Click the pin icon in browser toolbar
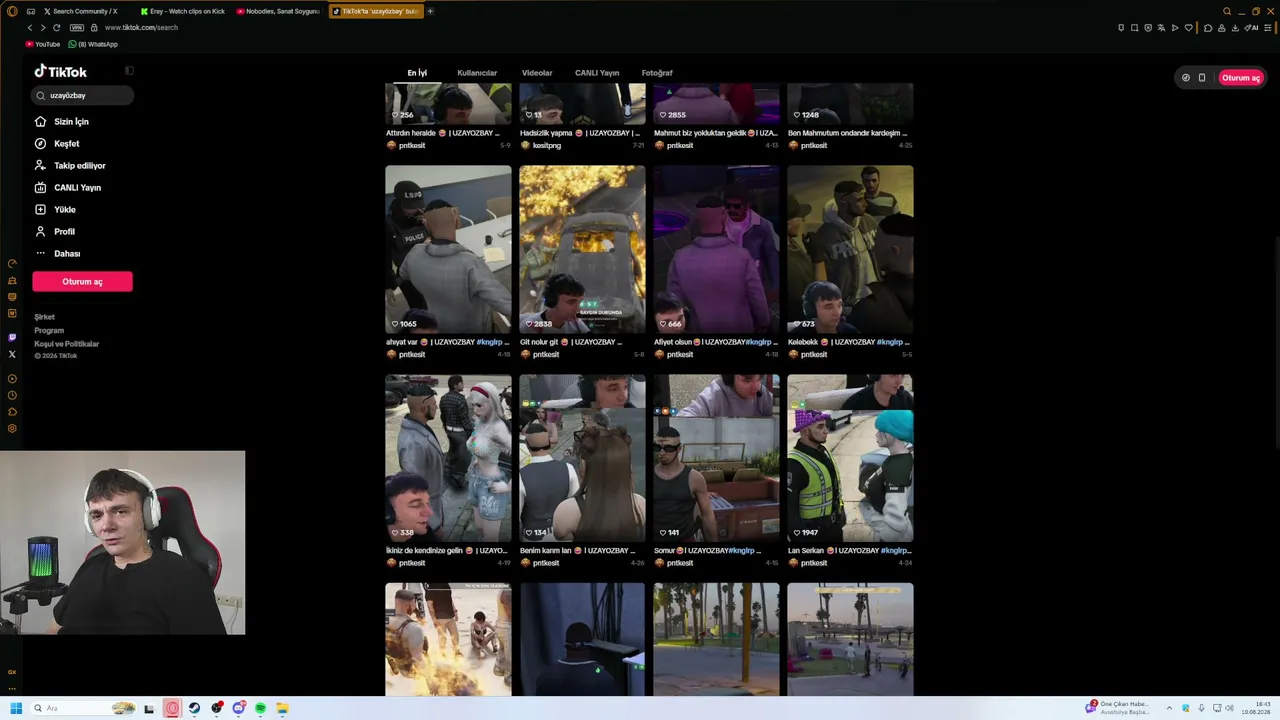 pos(1121,28)
